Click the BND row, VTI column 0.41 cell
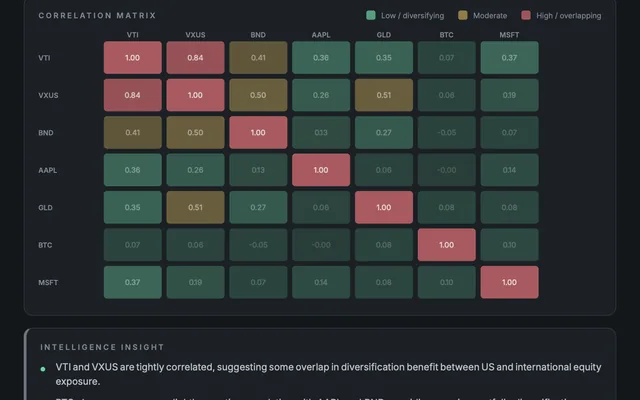 [133, 133]
